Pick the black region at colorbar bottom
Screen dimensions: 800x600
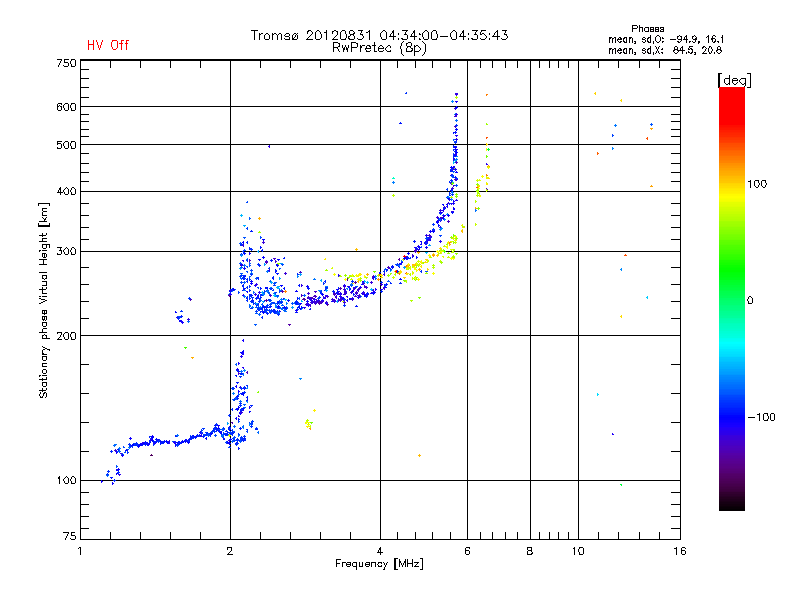pyautogui.click(x=732, y=503)
